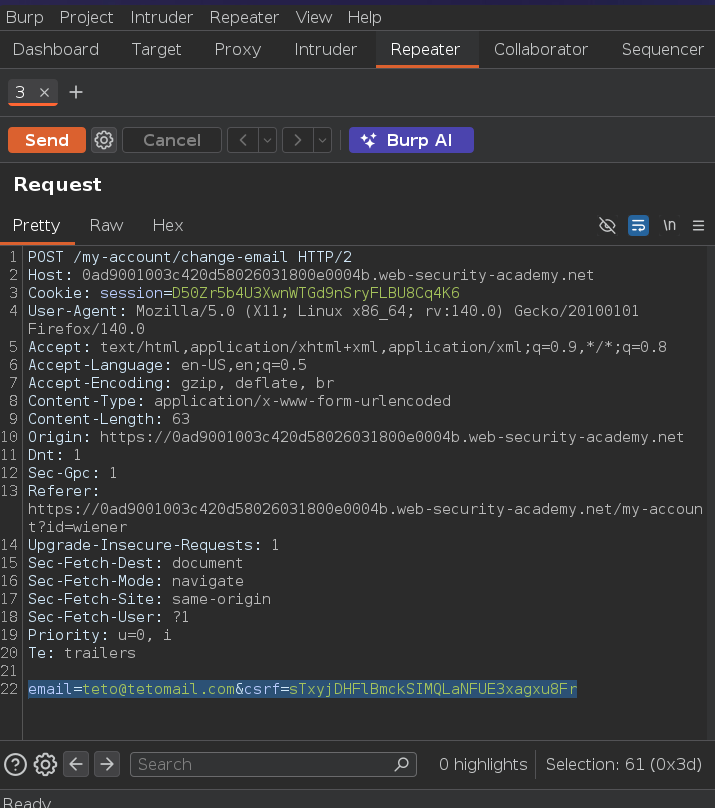Open send request settings gear
Viewport: 715px width, 808px height.
104,140
